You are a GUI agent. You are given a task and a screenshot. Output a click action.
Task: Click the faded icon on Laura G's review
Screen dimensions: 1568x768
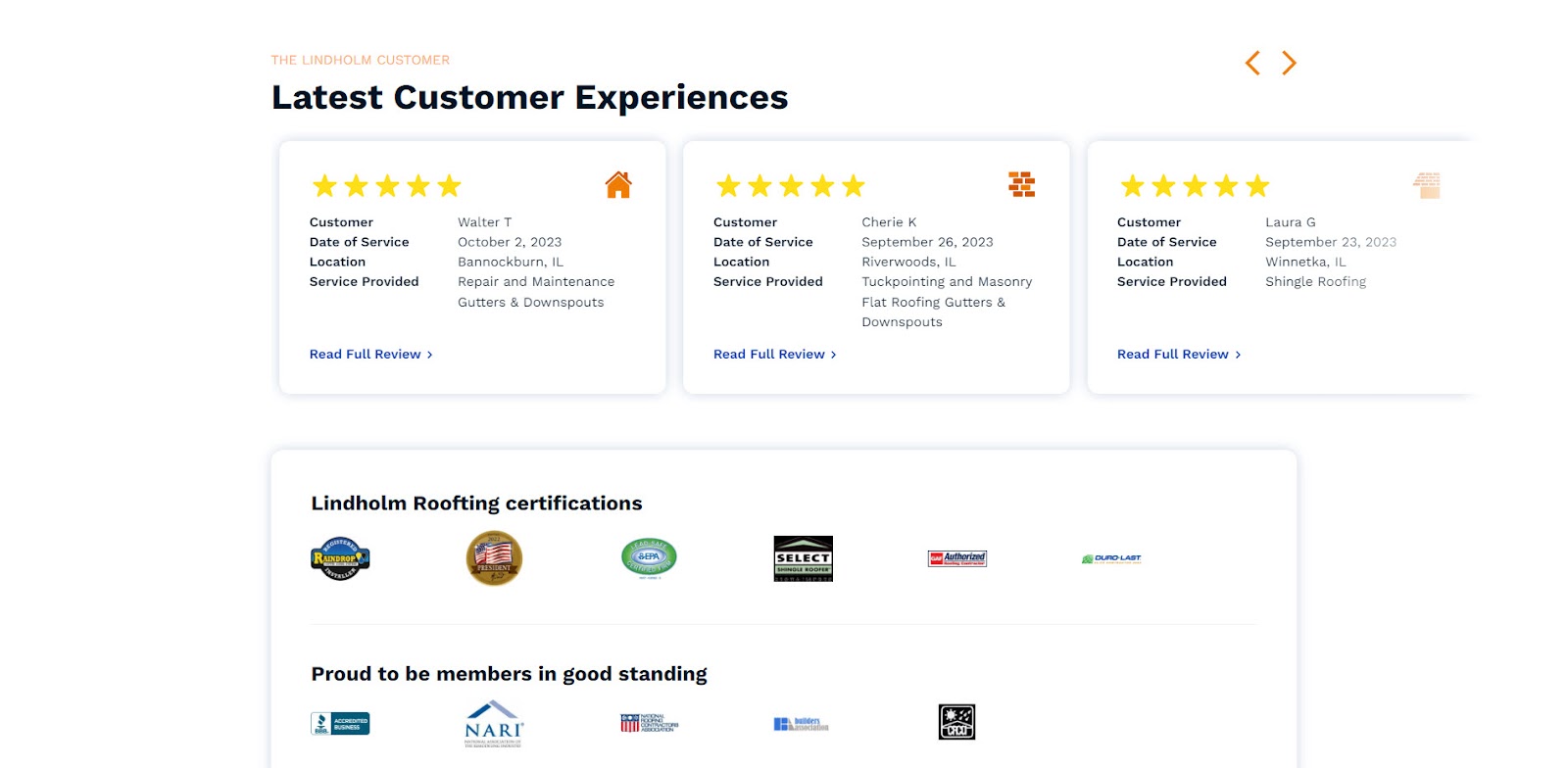coord(1427,184)
